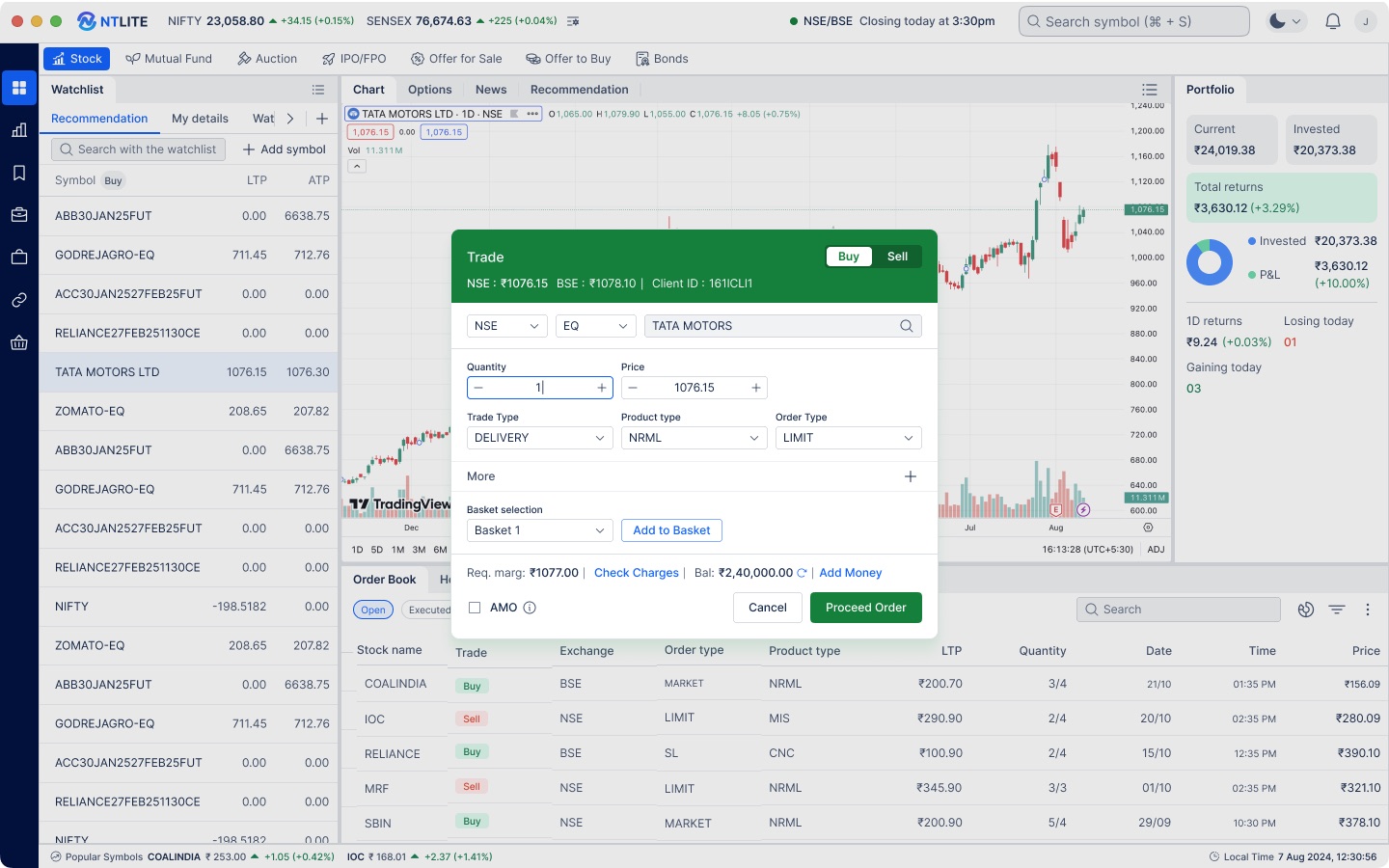
Task: Select the Open filter in Order Book
Action: 373,610
